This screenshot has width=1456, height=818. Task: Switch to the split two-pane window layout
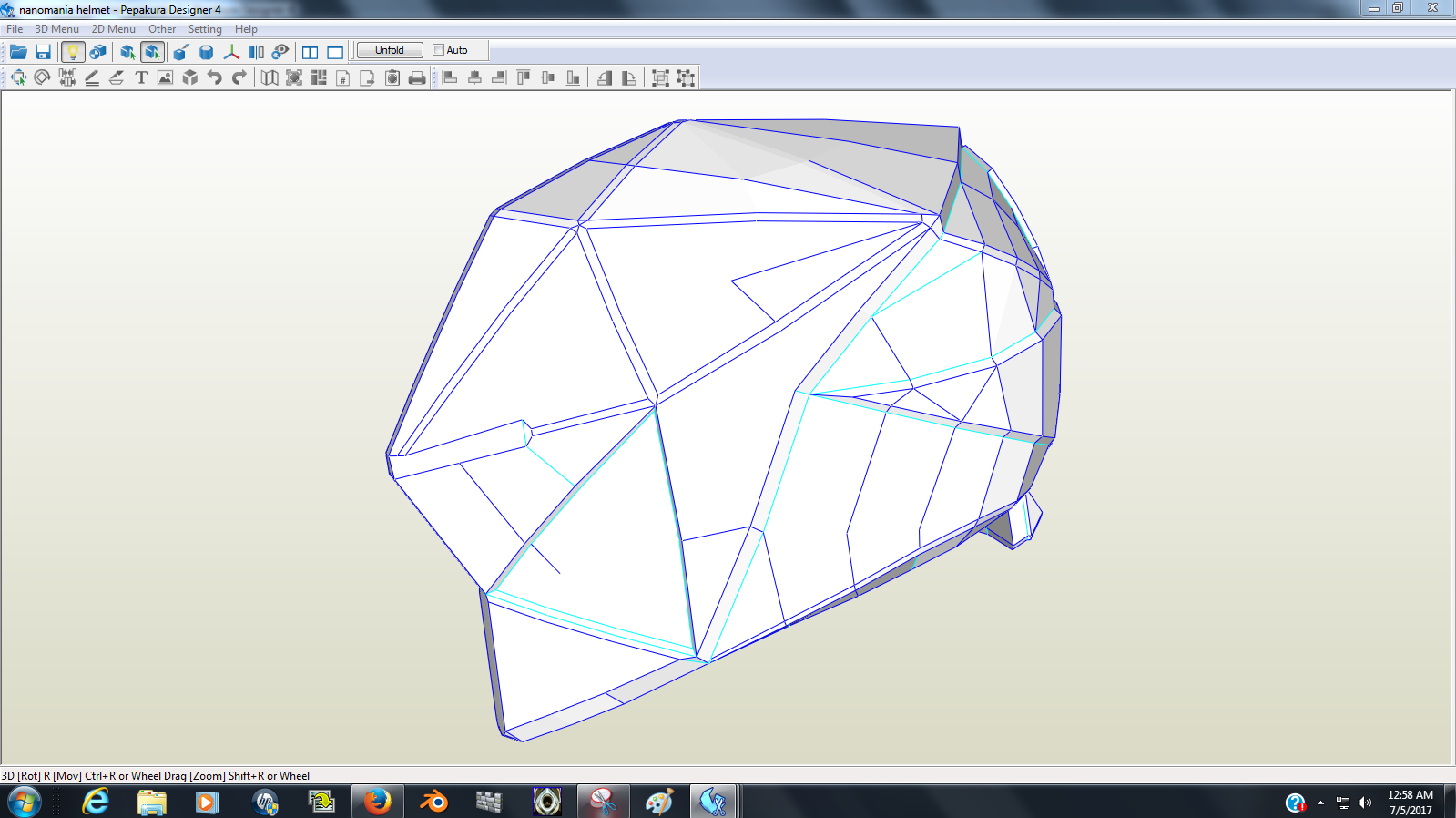311,52
